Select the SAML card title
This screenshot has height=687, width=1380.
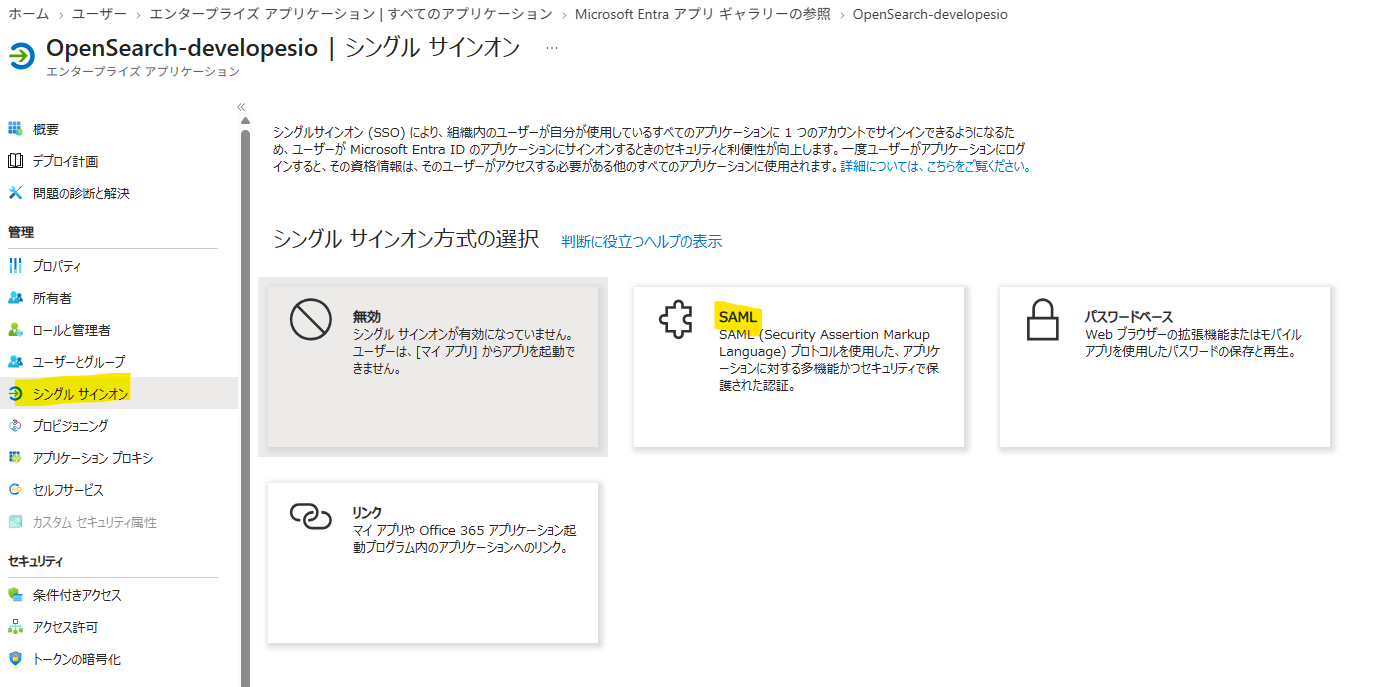738,317
